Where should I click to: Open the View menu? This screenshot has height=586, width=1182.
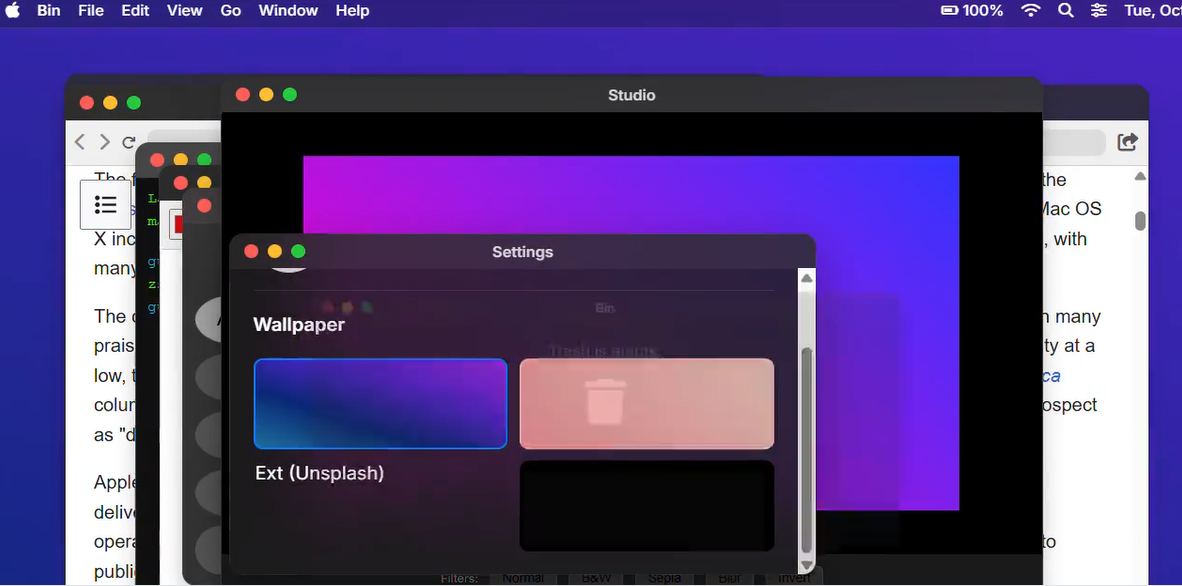coord(185,11)
